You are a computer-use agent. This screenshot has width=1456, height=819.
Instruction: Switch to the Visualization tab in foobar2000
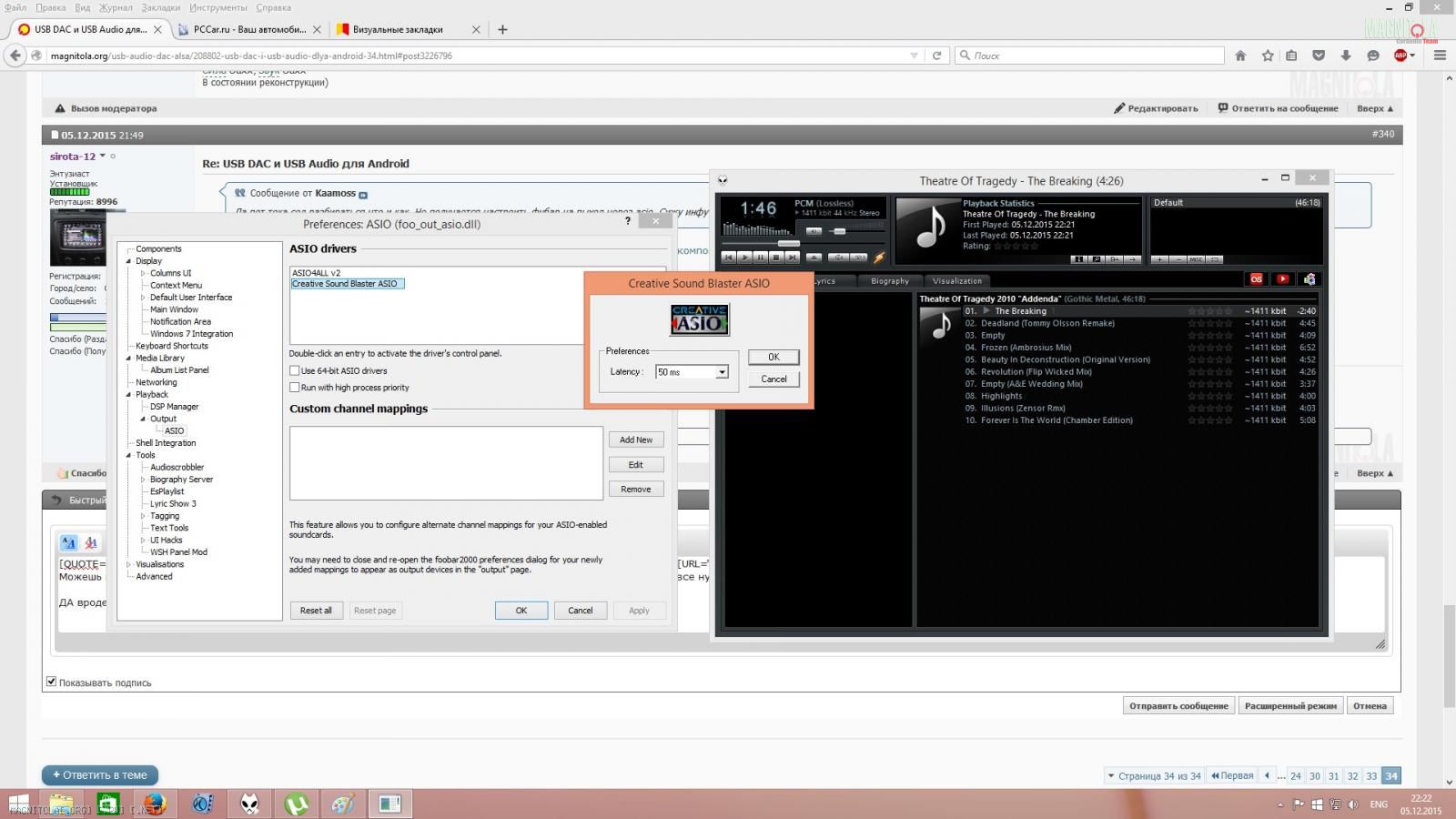click(957, 281)
